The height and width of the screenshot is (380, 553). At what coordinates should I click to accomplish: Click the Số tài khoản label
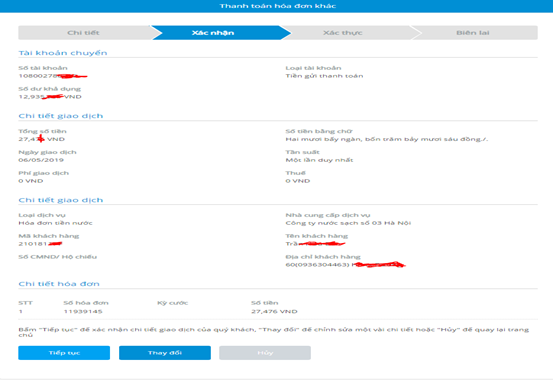tap(43, 68)
